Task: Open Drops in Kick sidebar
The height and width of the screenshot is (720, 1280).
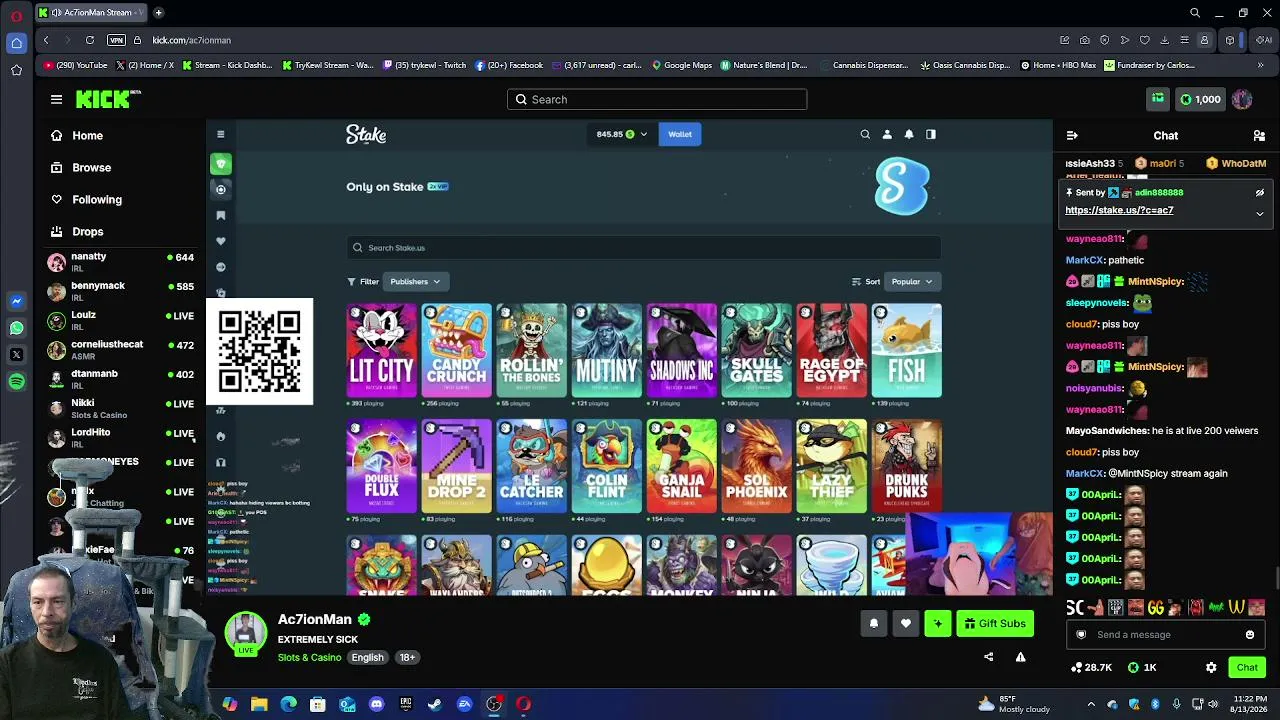Action: [x=87, y=231]
